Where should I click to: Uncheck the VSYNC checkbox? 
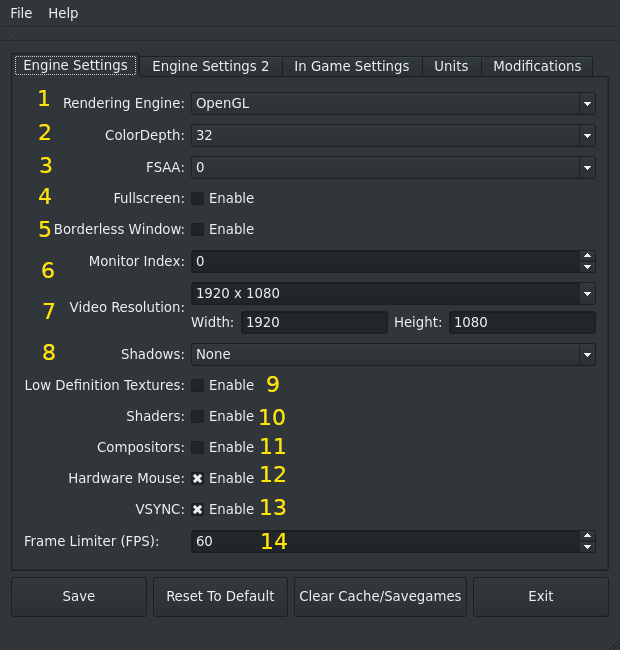coord(198,509)
